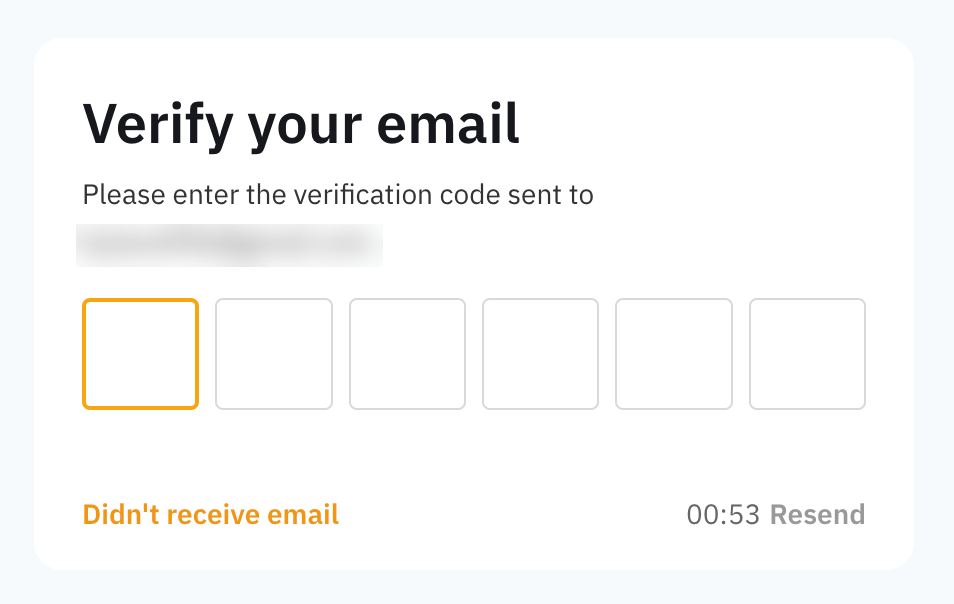Click the Resend code button

(817, 515)
